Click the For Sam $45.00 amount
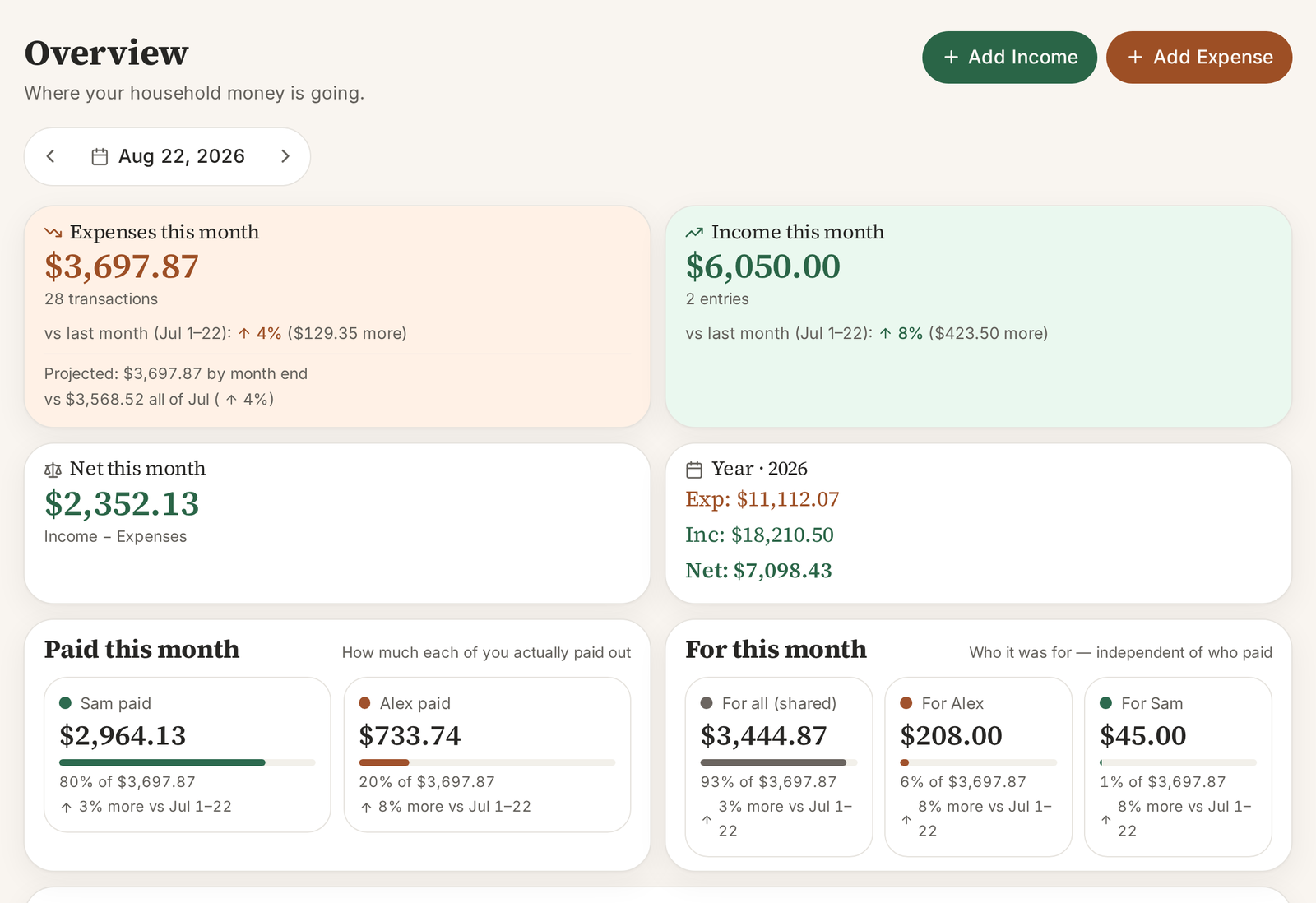 pyautogui.click(x=1143, y=735)
